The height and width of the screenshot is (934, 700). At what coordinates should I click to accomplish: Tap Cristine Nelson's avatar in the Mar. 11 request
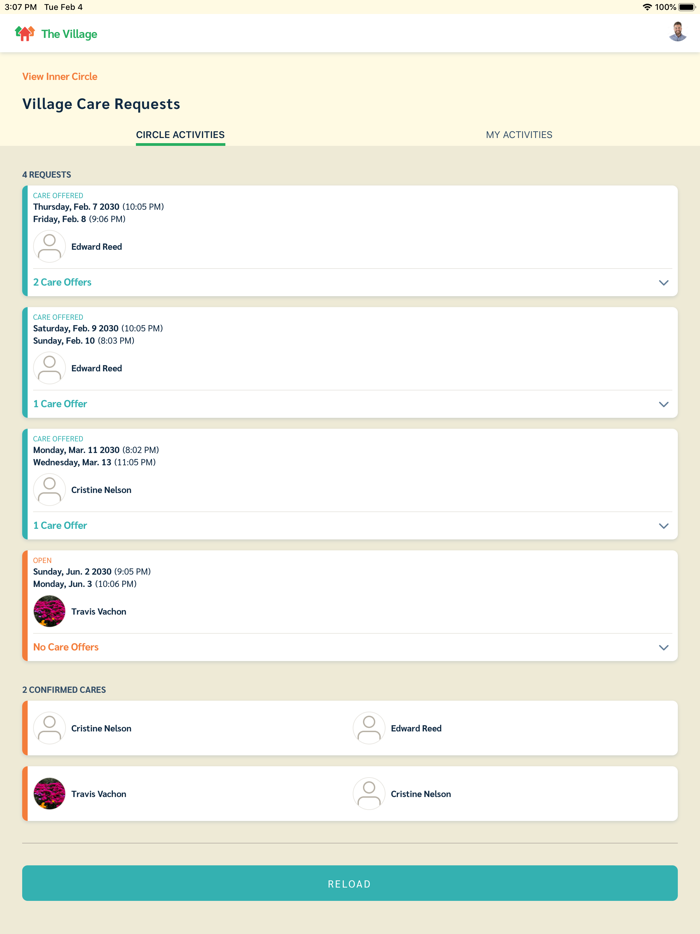49,490
